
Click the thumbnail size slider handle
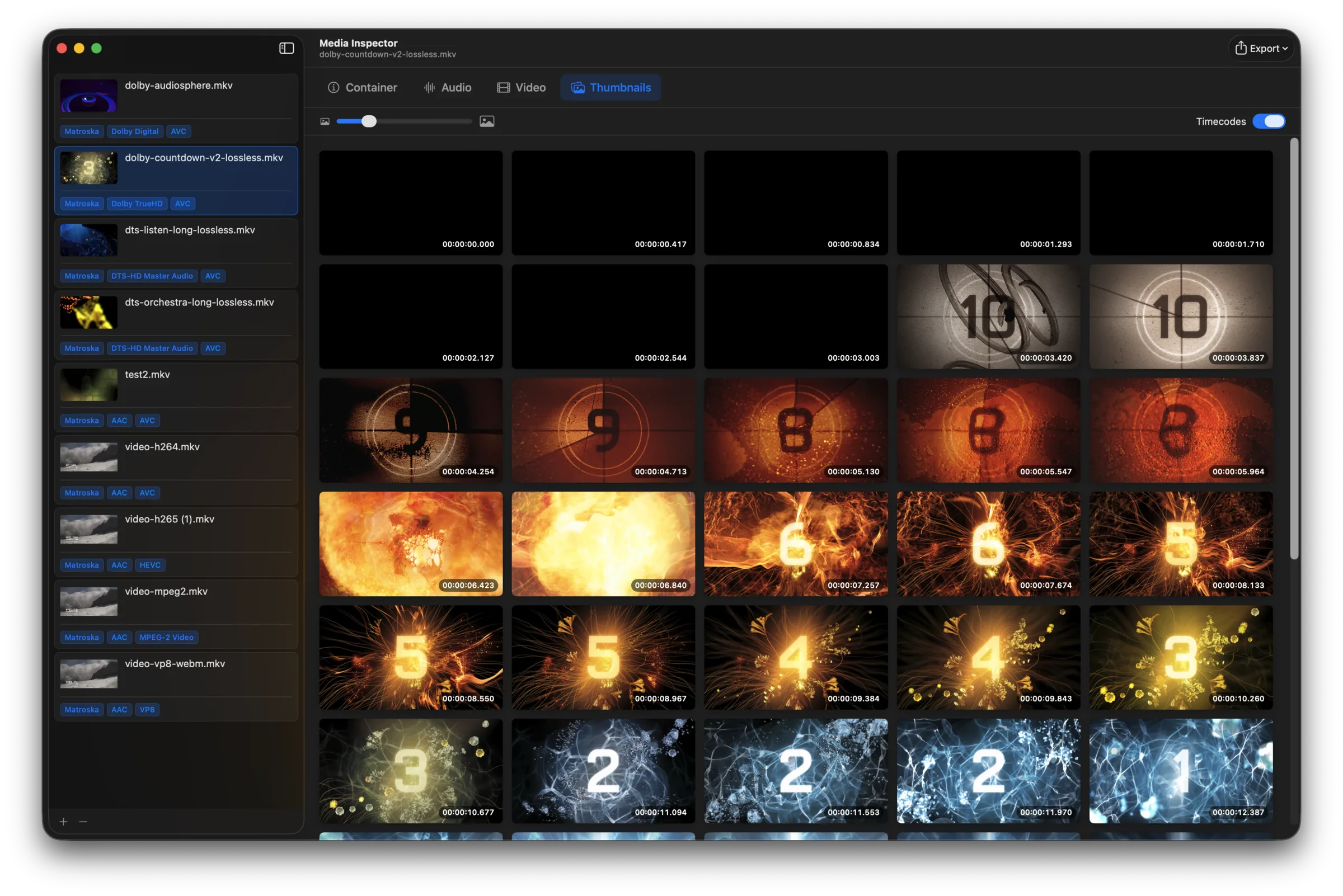(369, 121)
